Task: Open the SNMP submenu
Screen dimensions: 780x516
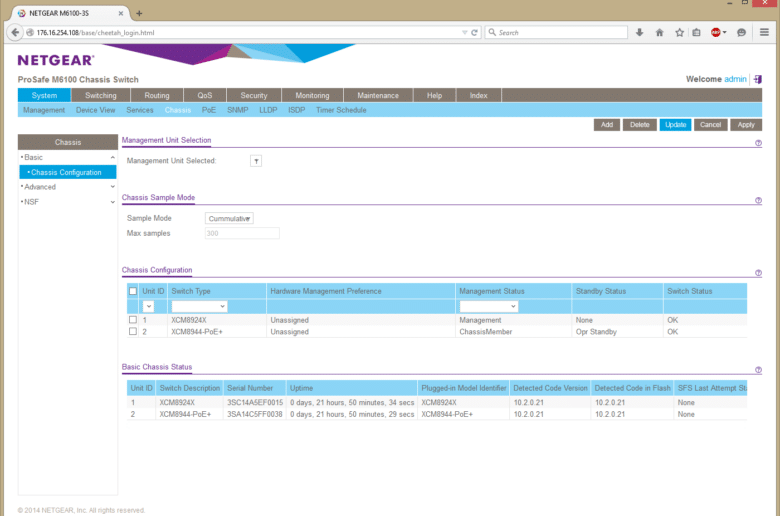Action: tap(237, 110)
